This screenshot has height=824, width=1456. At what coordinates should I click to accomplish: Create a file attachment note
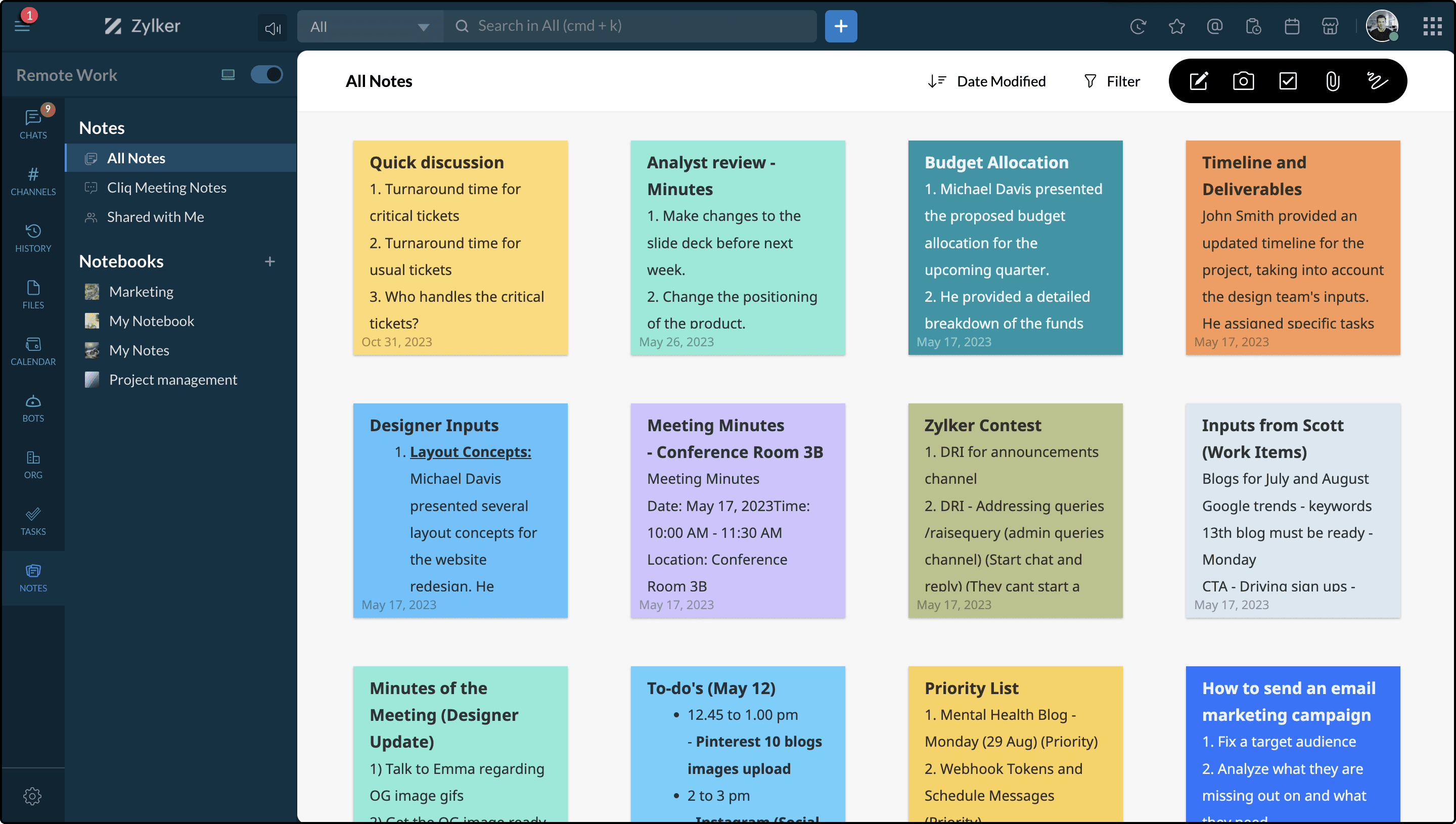click(1332, 81)
